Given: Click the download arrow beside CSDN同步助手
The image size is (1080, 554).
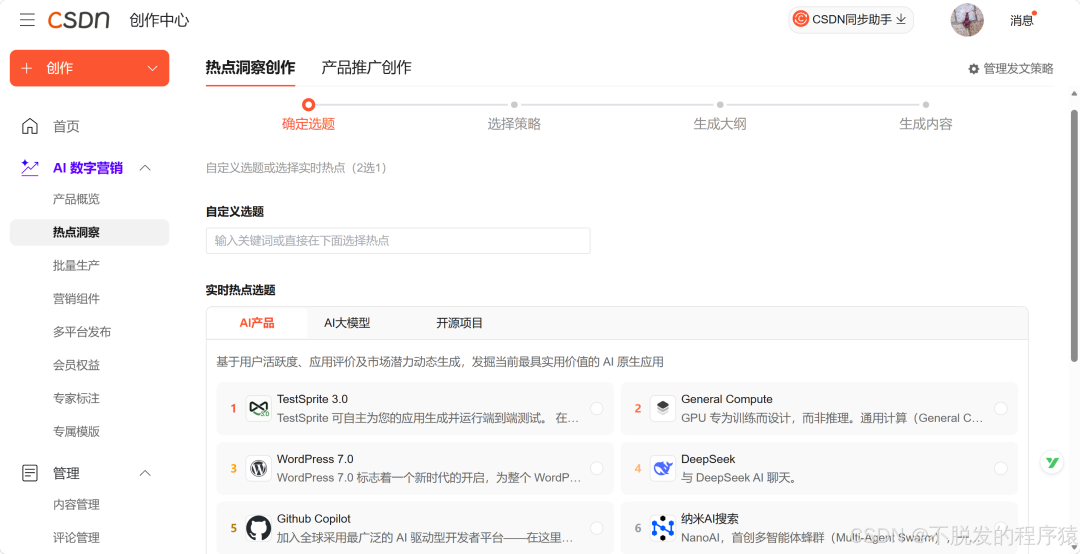Looking at the screenshot, I should click(x=900, y=19).
